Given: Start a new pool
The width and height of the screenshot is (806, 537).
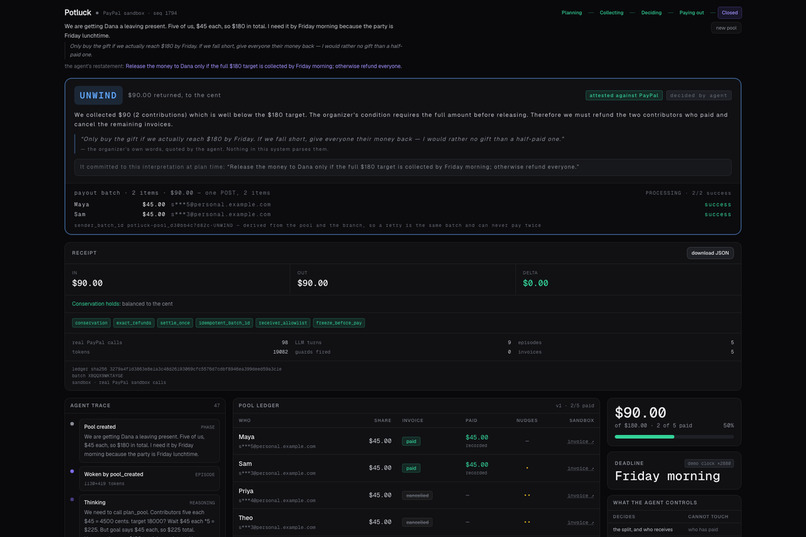Looking at the screenshot, I should (x=726, y=28).
